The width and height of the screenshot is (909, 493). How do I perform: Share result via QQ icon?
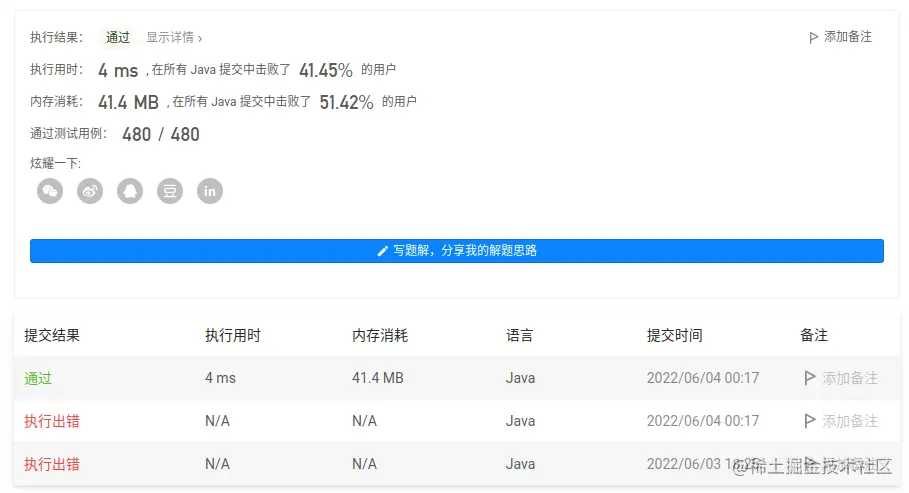(x=130, y=191)
